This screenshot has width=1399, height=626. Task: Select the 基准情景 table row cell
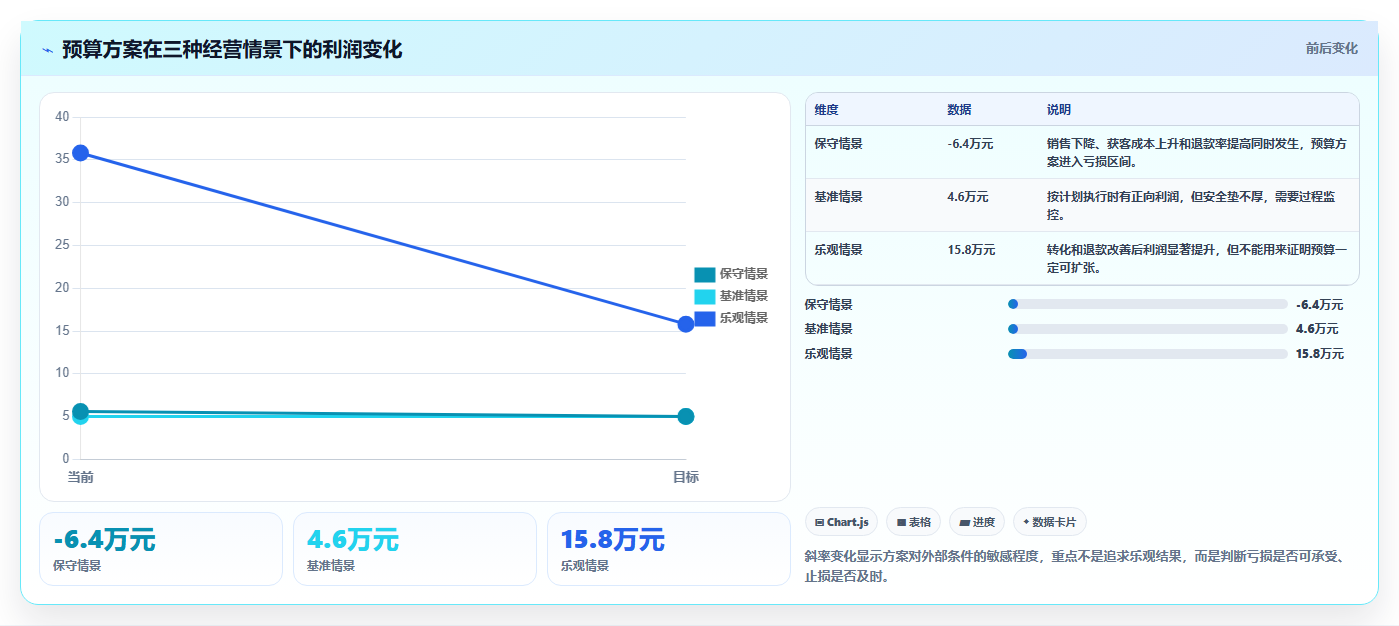[x=838, y=197]
